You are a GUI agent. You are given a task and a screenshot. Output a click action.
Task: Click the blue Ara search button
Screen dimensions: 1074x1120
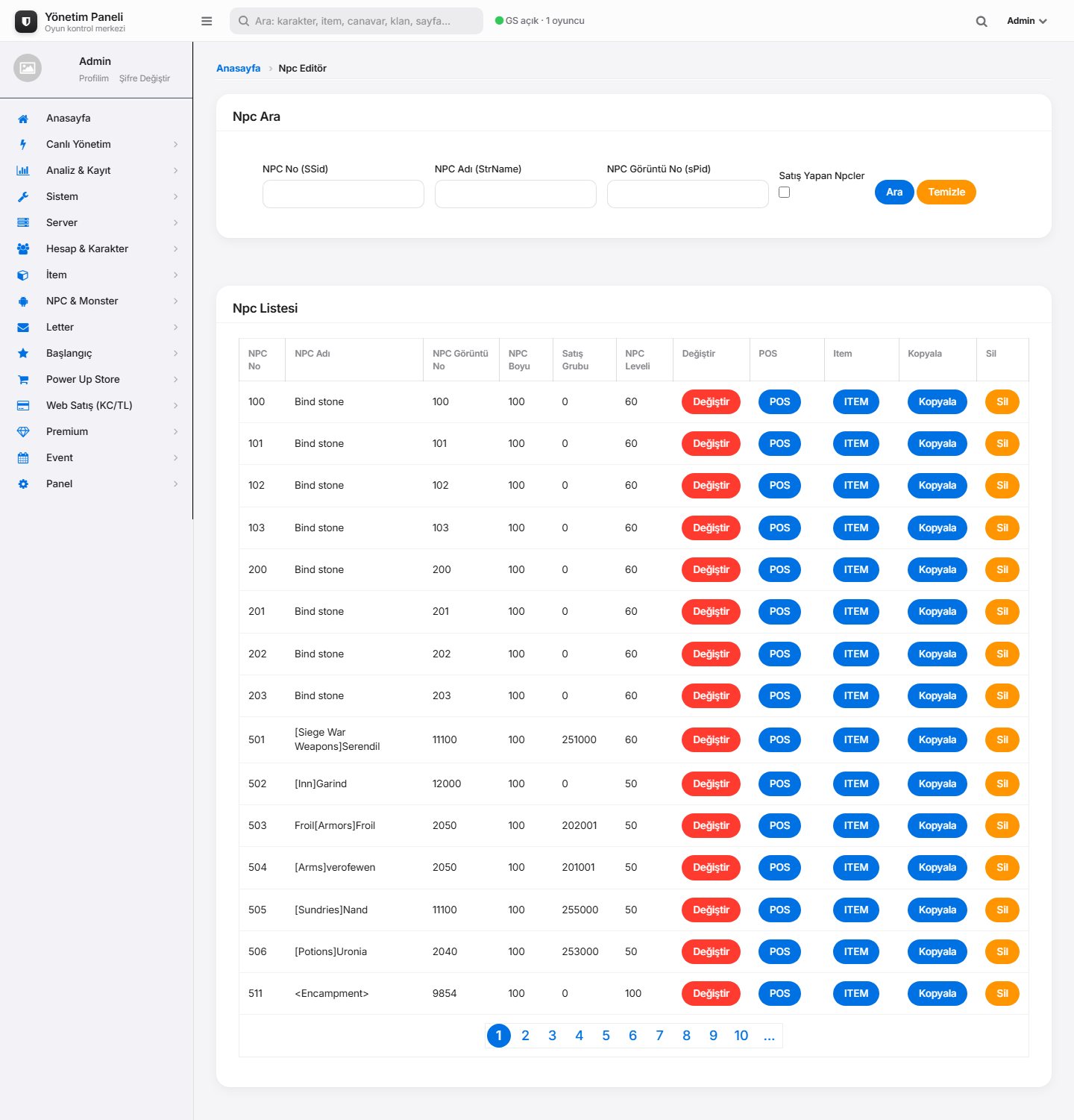coord(894,192)
